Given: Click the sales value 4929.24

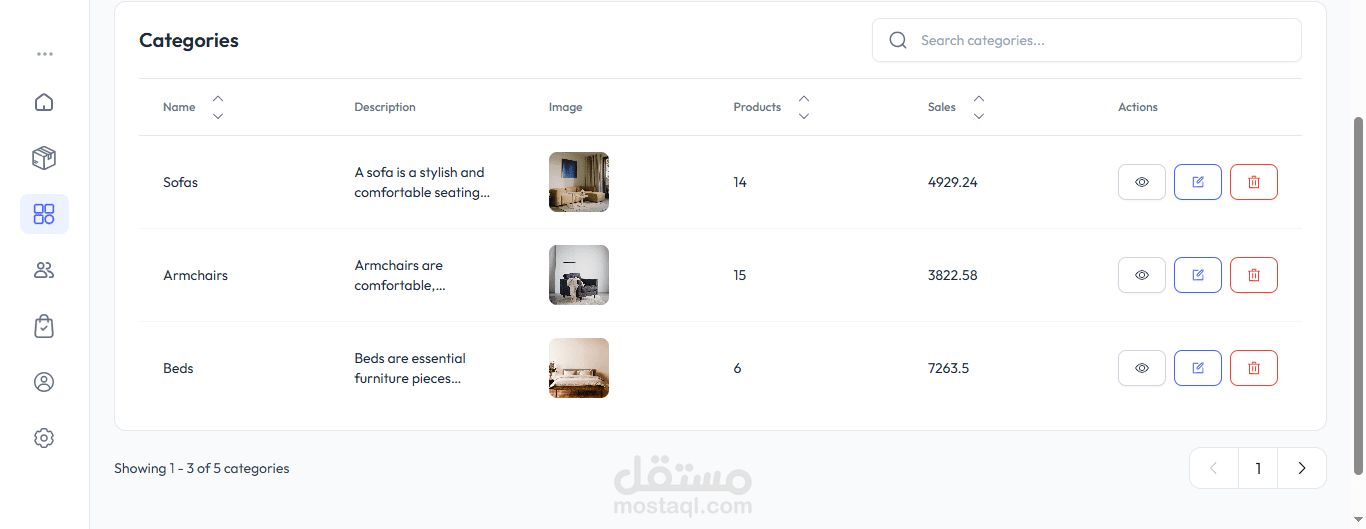Looking at the screenshot, I should pos(953,182).
